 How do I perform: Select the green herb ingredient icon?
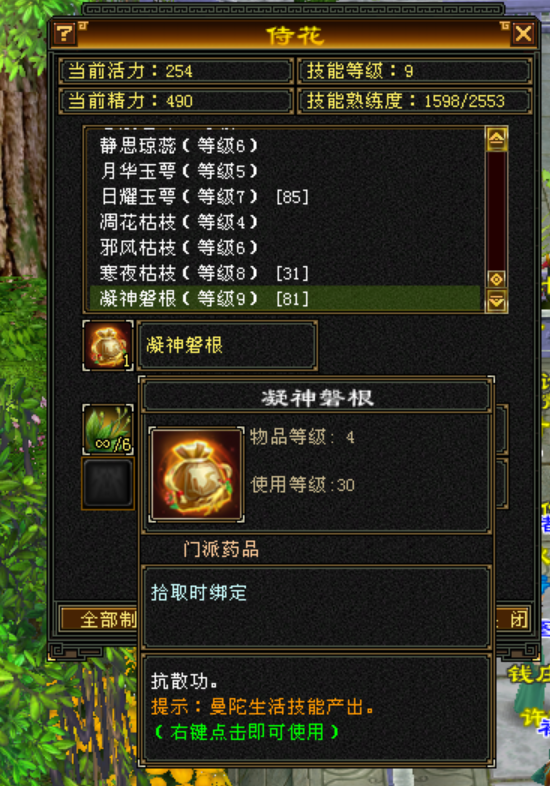tap(108, 430)
